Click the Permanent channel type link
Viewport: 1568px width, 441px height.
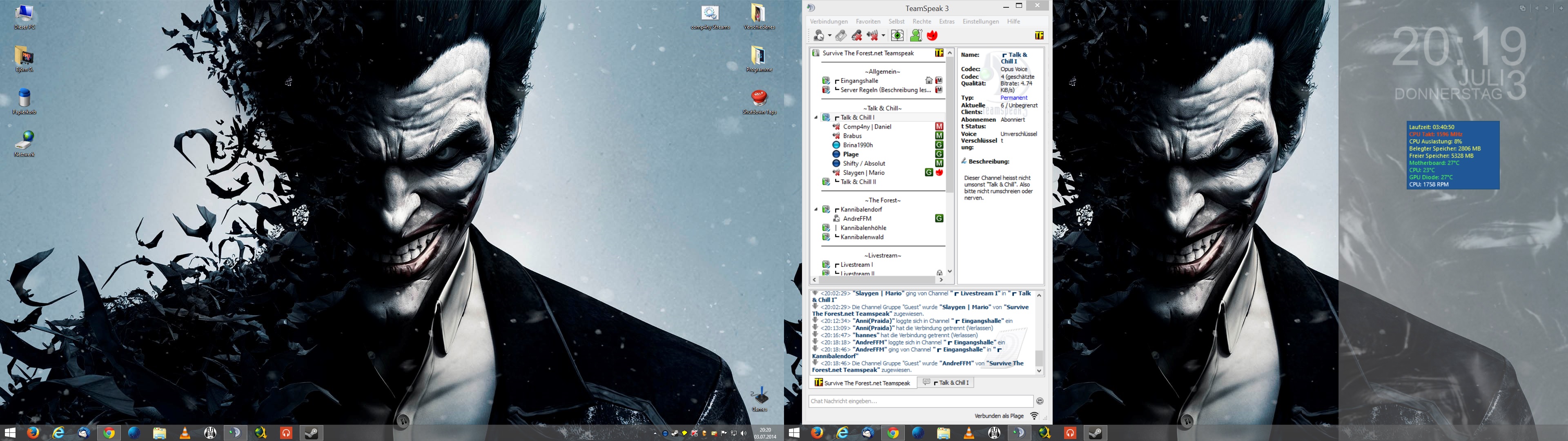(x=1013, y=98)
